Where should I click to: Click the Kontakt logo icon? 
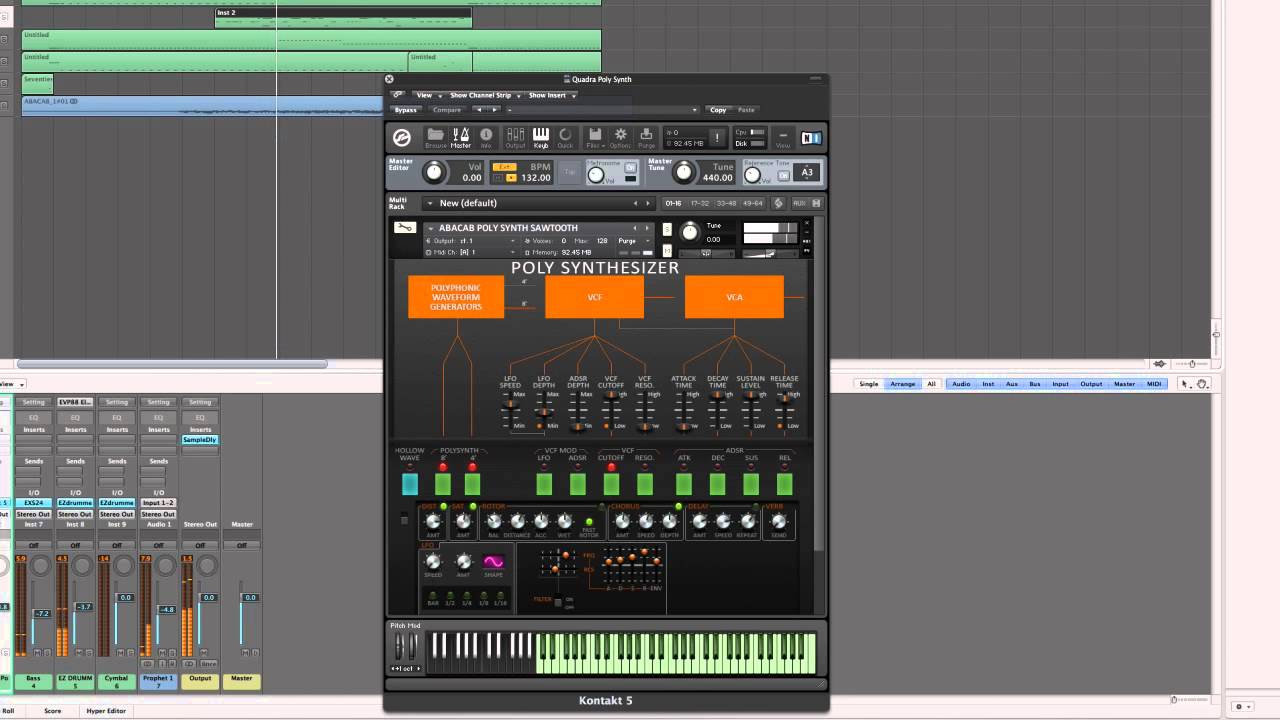[402, 138]
